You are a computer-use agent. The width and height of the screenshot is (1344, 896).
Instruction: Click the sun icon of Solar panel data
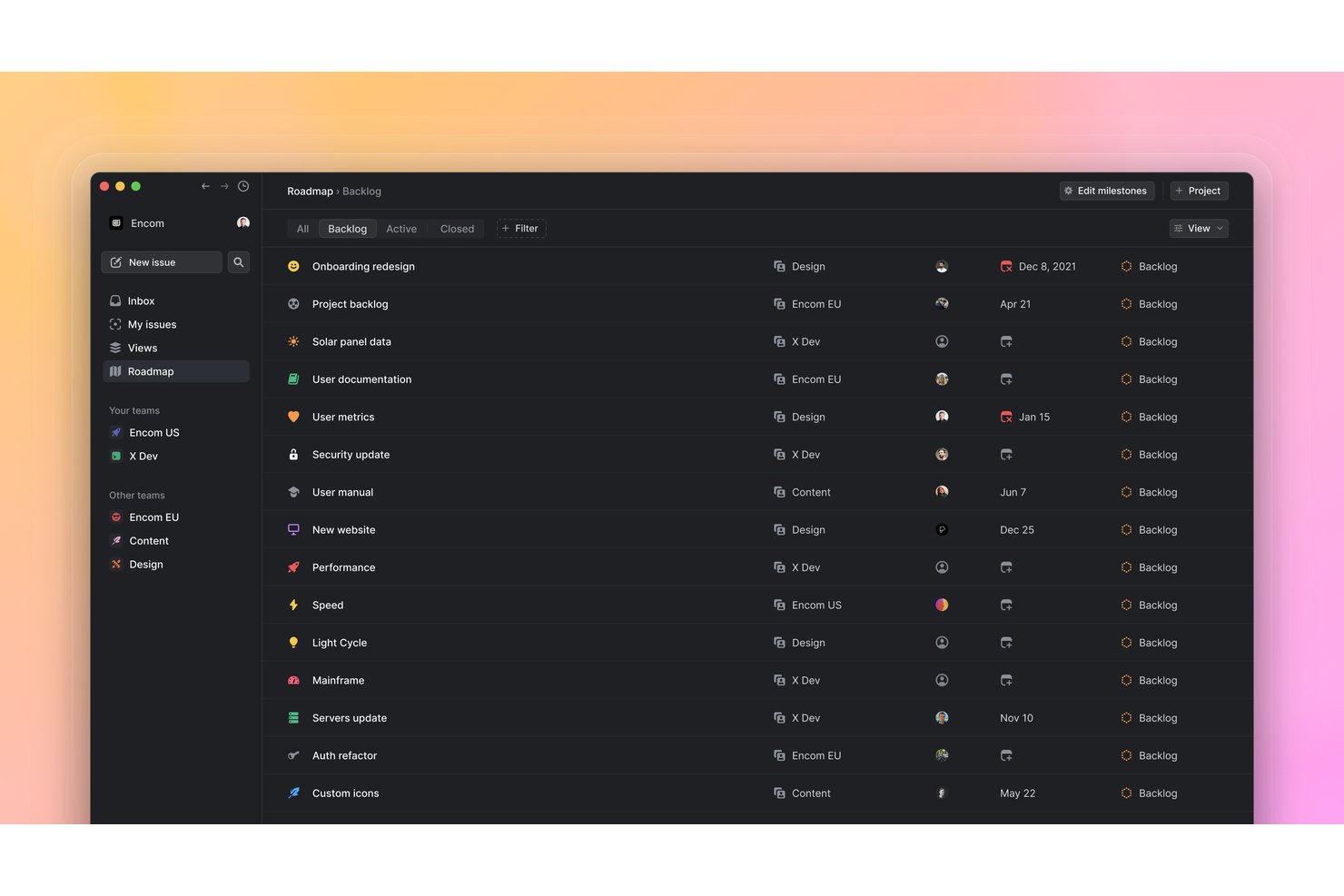[293, 342]
